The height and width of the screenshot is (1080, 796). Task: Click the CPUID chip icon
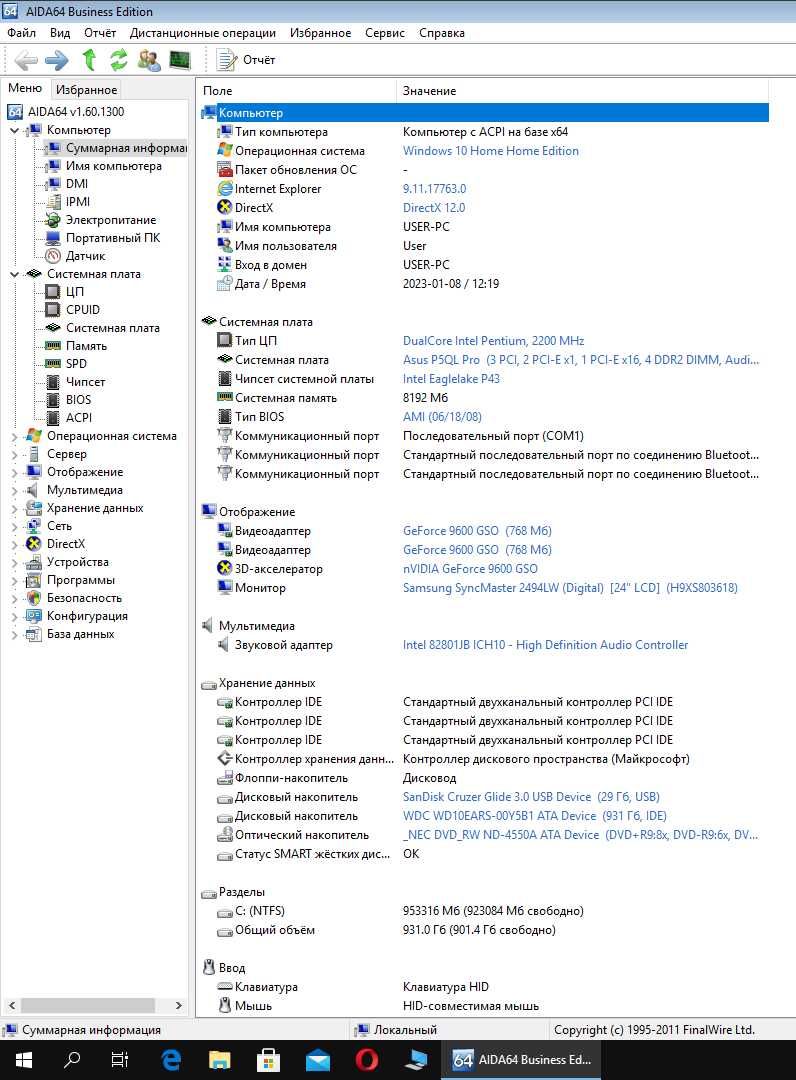[x=53, y=309]
